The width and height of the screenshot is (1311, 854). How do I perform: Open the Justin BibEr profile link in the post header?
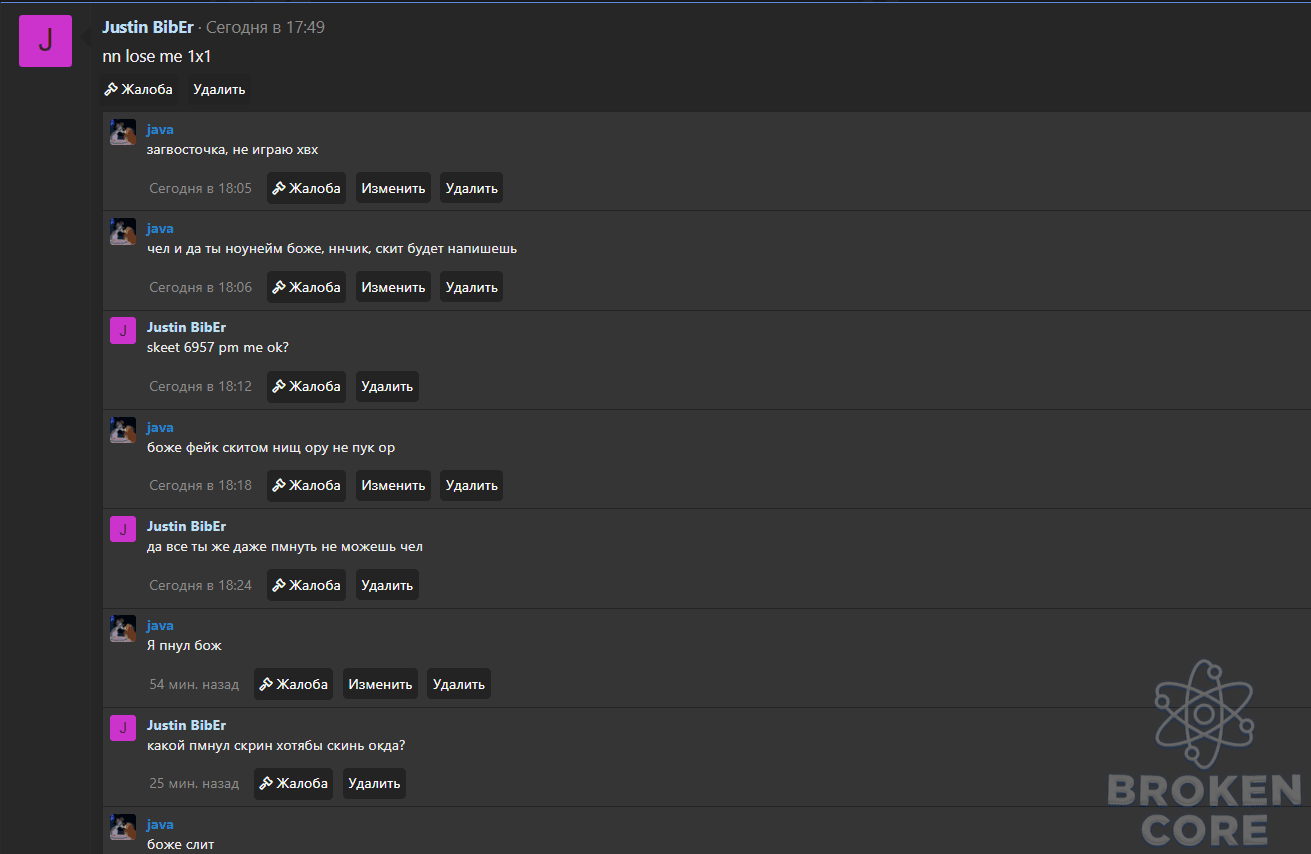[x=148, y=27]
